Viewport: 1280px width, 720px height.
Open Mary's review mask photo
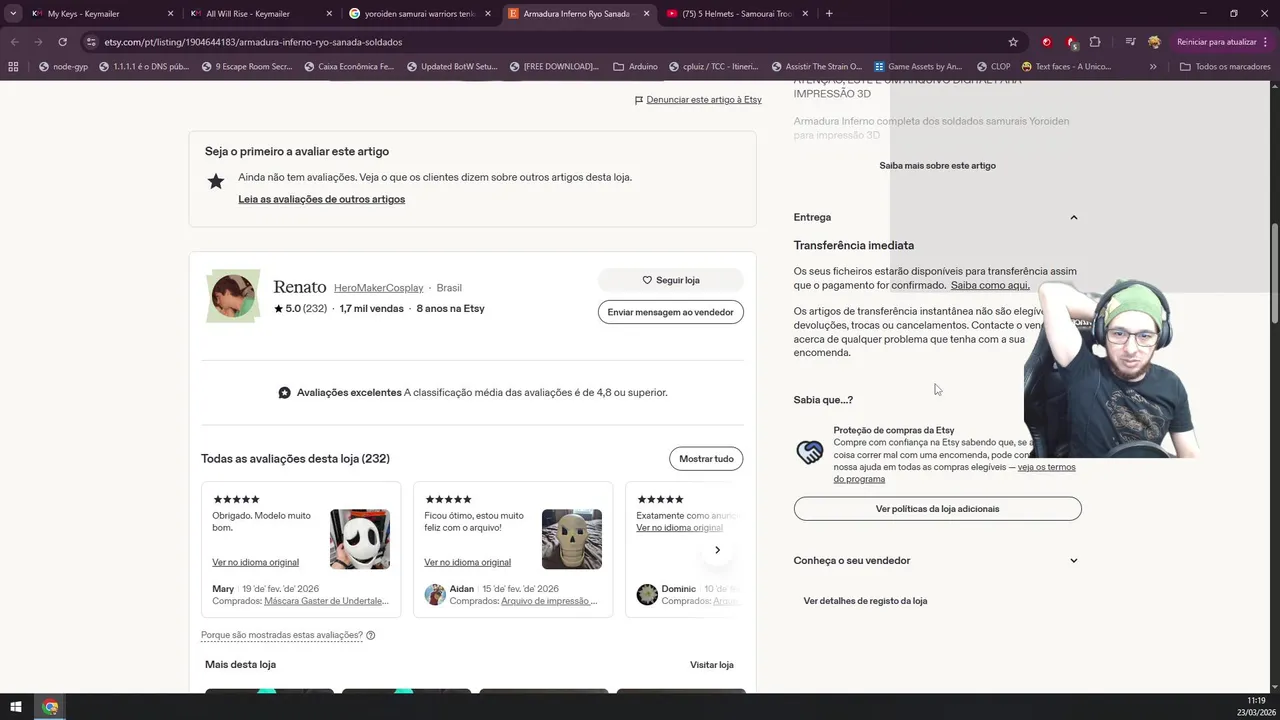pos(360,539)
